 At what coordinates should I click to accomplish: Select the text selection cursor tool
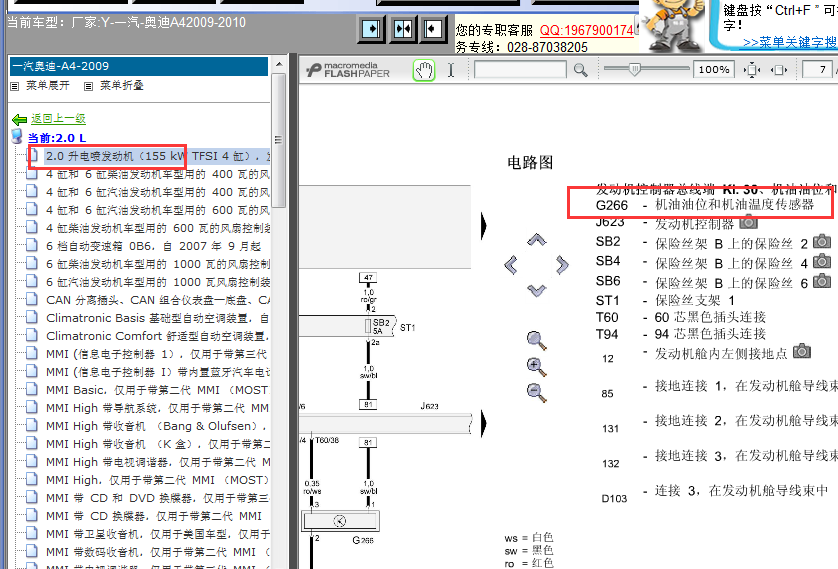pos(451,70)
